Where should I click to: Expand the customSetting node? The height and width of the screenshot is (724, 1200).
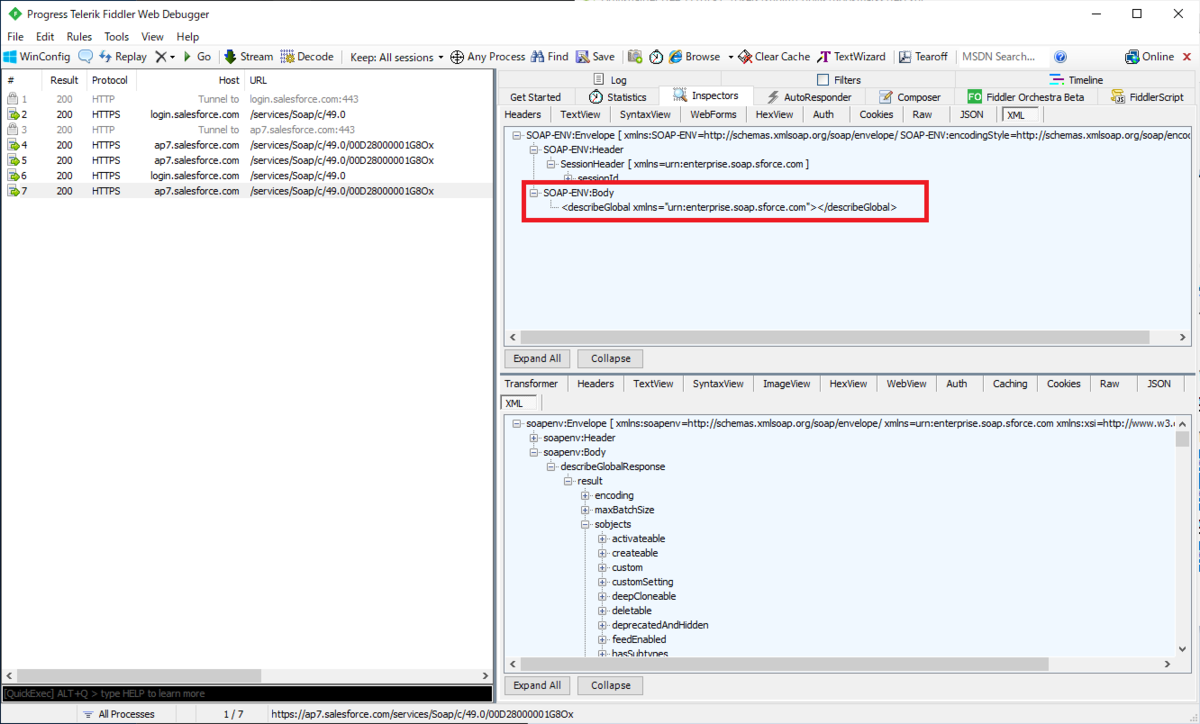tap(602, 582)
